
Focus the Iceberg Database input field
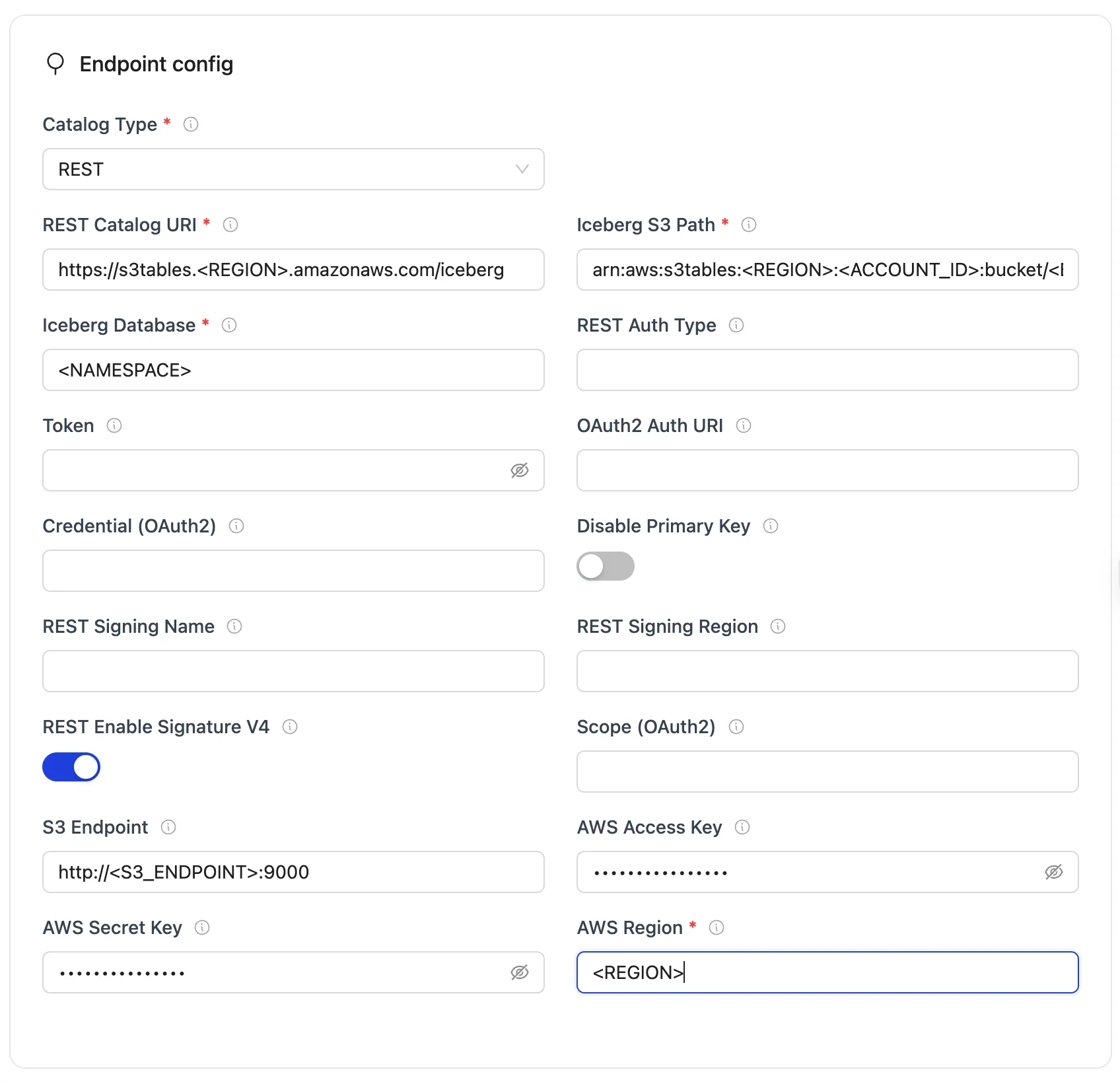tap(293, 370)
